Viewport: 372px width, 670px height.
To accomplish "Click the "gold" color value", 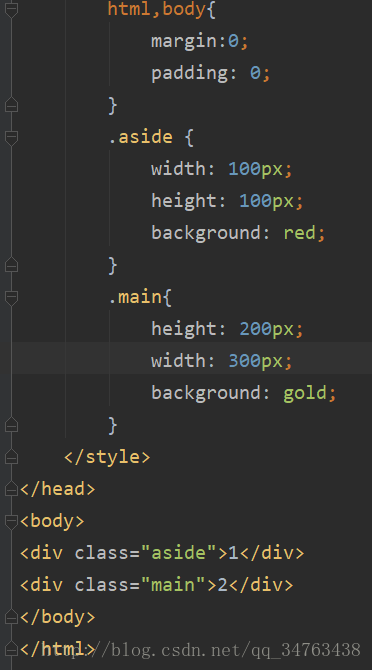I will point(305,393).
